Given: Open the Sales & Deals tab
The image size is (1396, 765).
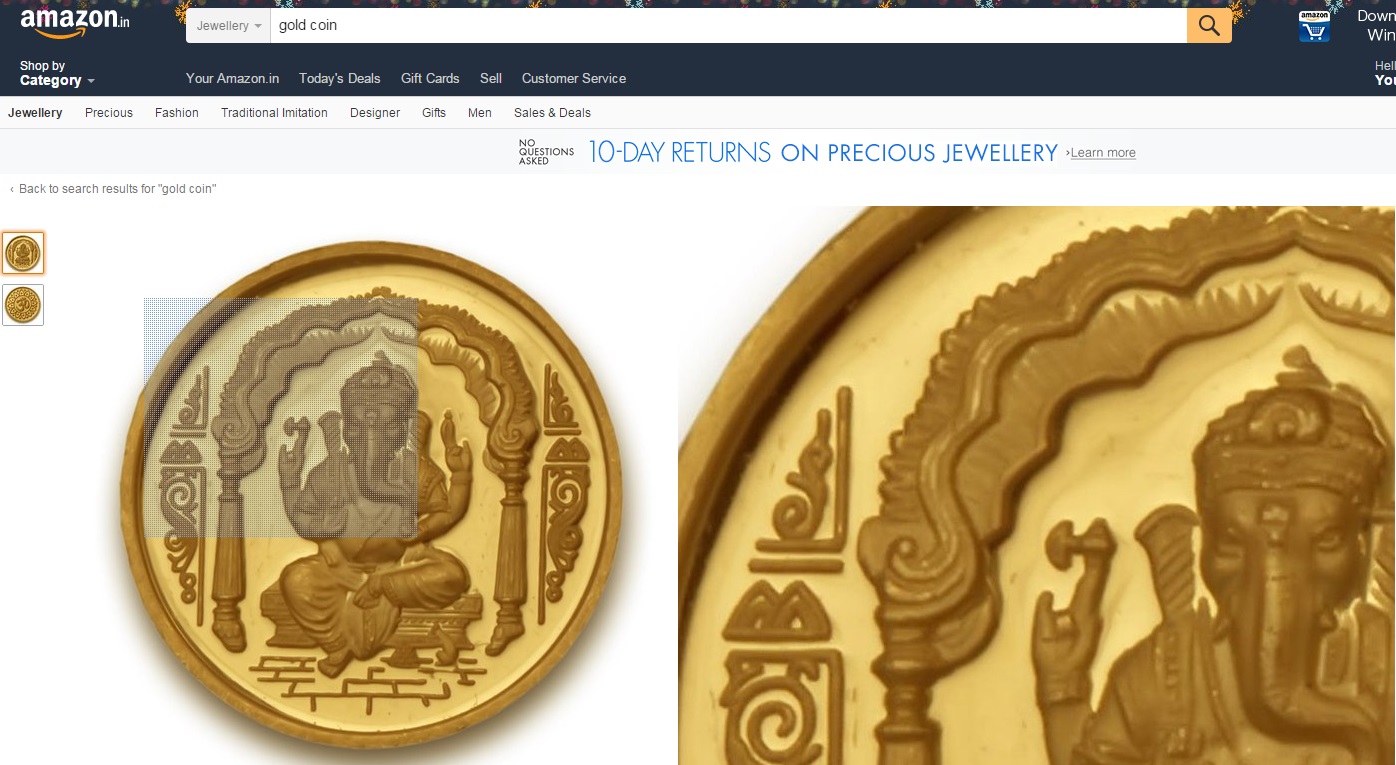Looking at the screenshot, I should (x=552, y=113).
